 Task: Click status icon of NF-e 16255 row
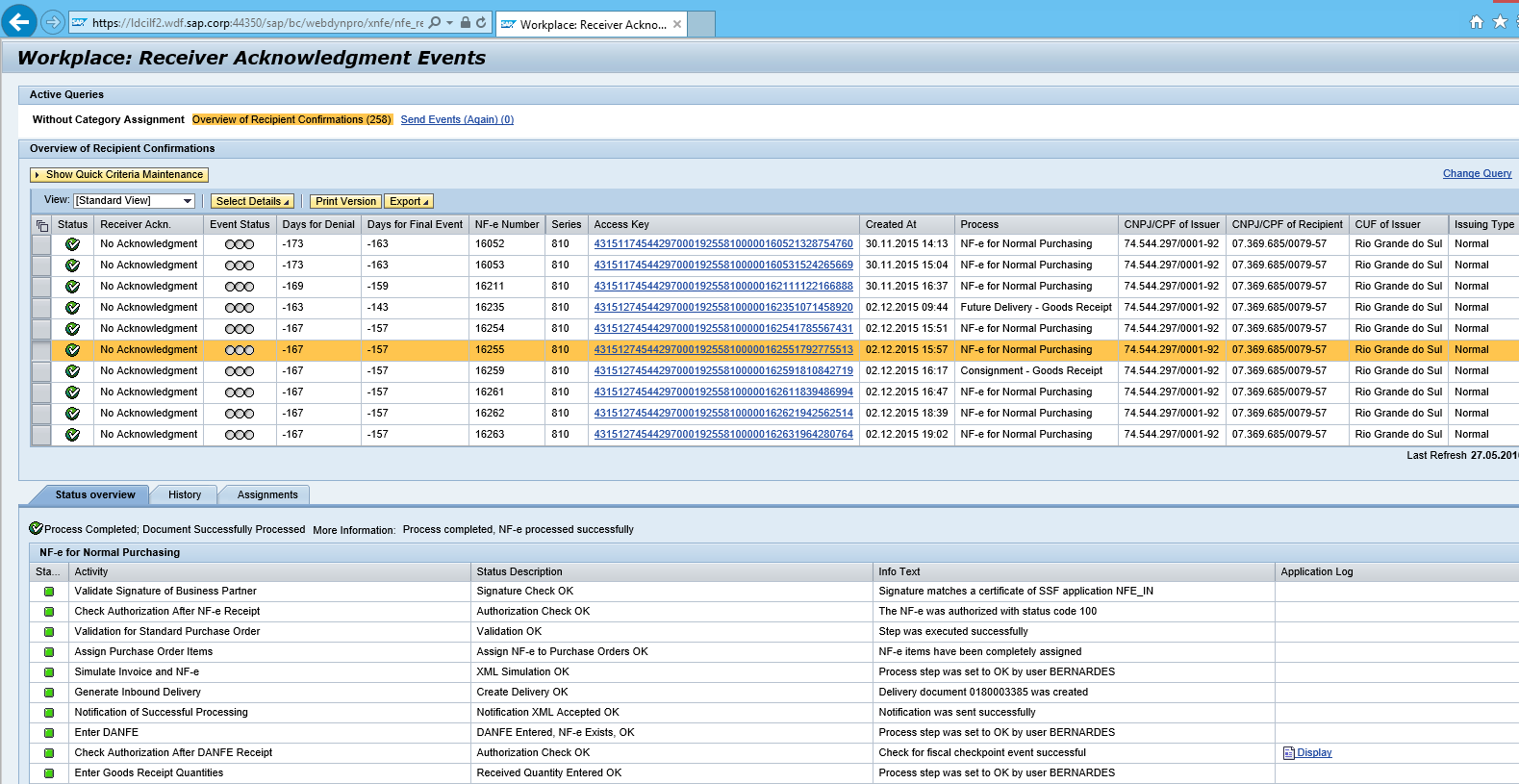click(x=72, y=350)
